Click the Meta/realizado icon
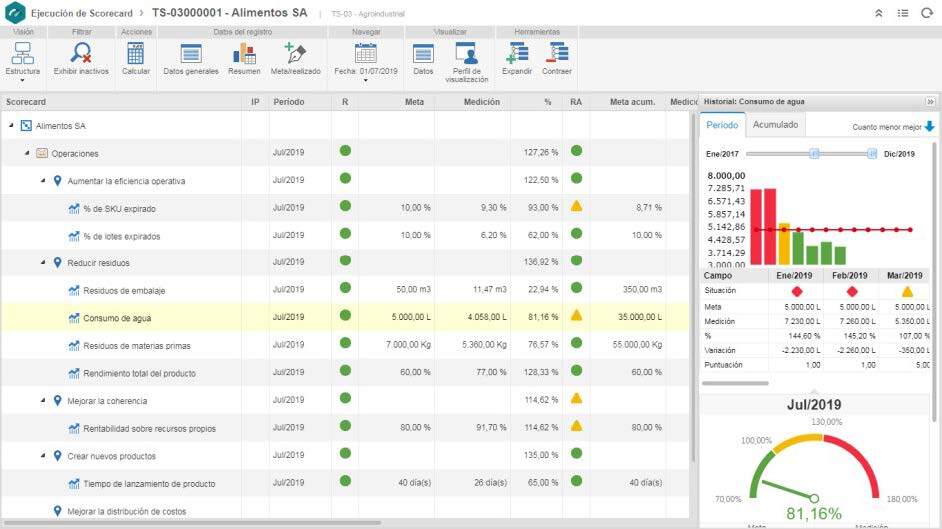942x529 pixels. click(x=294, y=53)
